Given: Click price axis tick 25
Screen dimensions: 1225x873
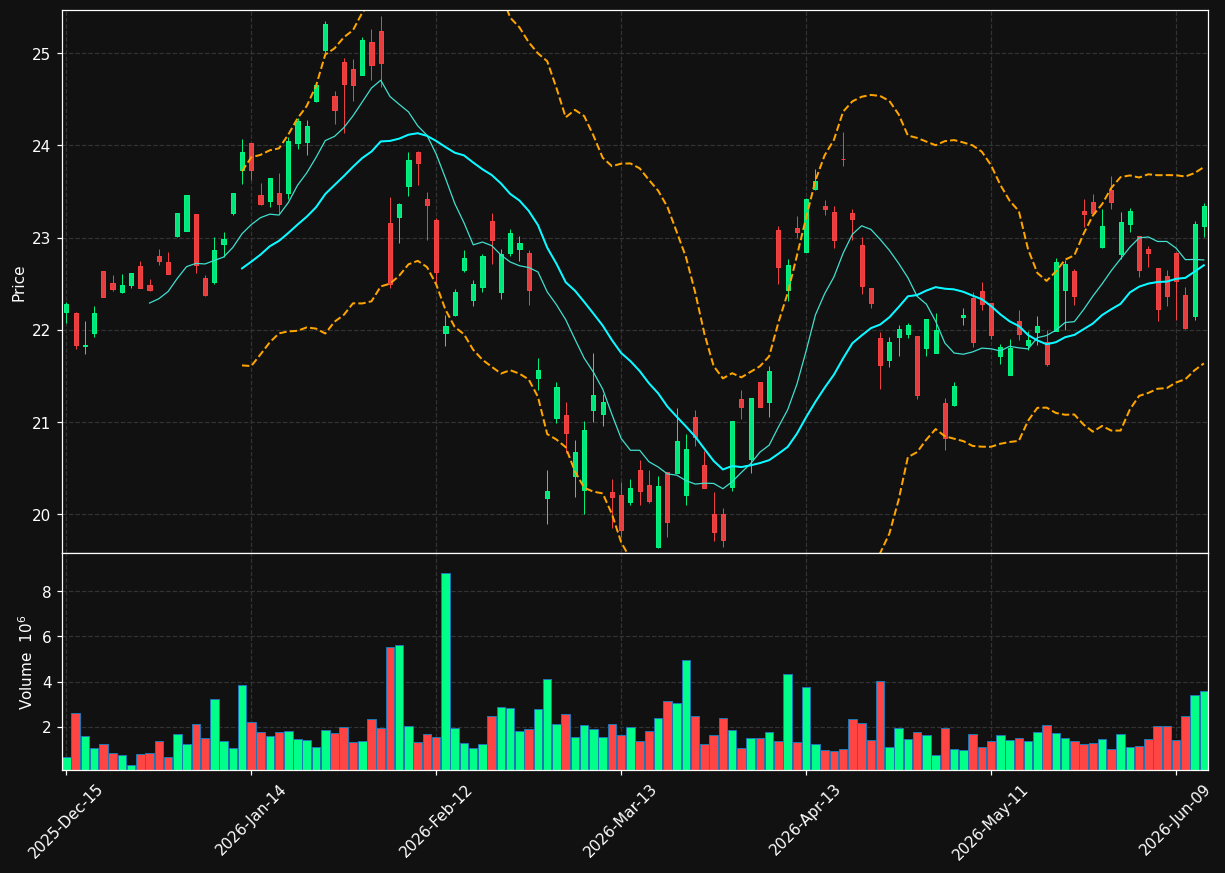Looking at the screenshot, I should (43, 54).
